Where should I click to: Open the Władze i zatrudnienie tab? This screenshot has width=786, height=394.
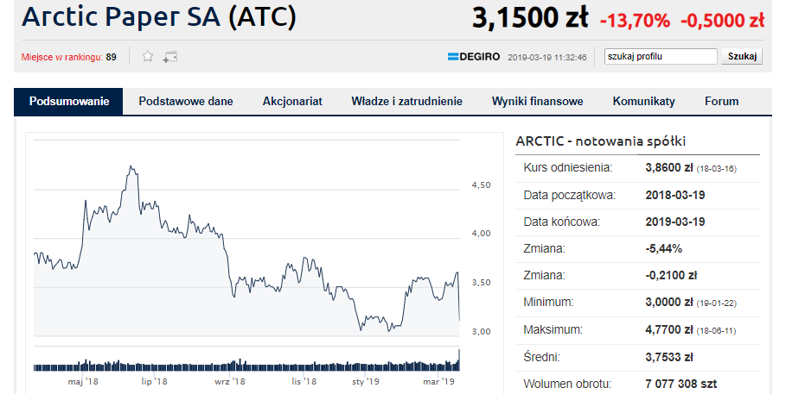(x=407, y=101)
